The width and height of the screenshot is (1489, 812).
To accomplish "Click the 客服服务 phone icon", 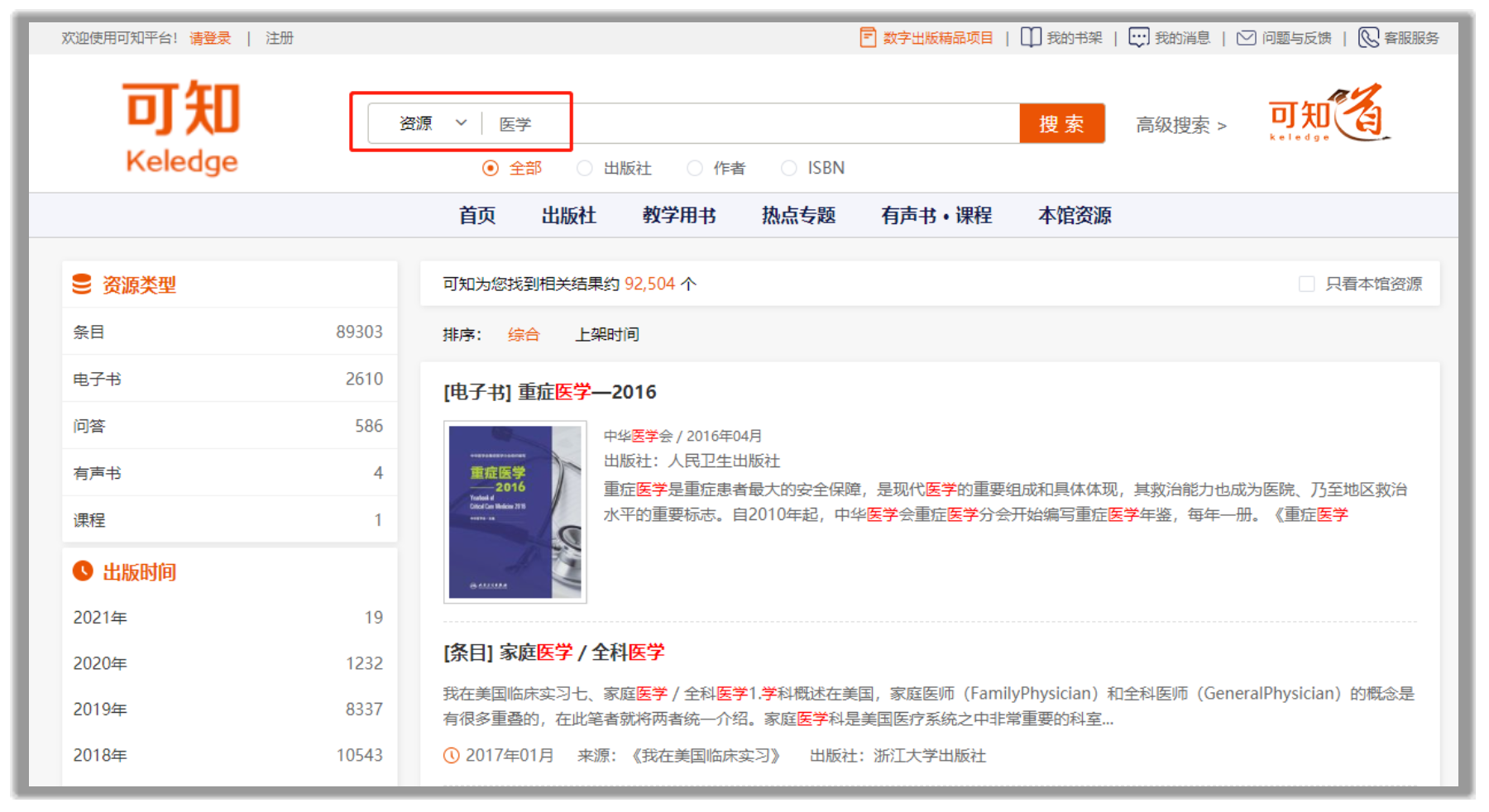I will [x=1369, y=37].
